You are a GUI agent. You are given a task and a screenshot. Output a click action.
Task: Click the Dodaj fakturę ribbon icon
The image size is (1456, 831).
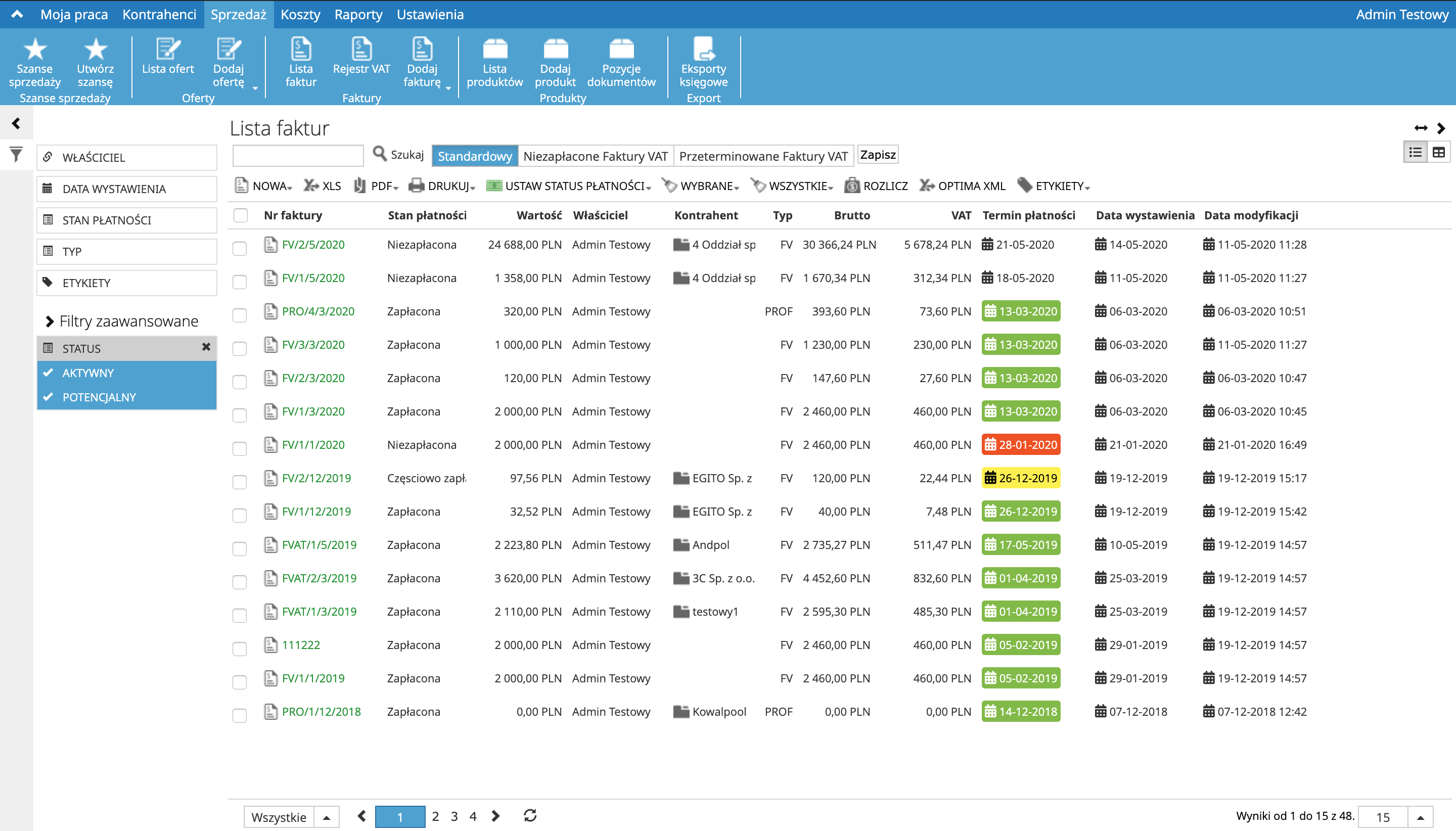coord(422,50)
